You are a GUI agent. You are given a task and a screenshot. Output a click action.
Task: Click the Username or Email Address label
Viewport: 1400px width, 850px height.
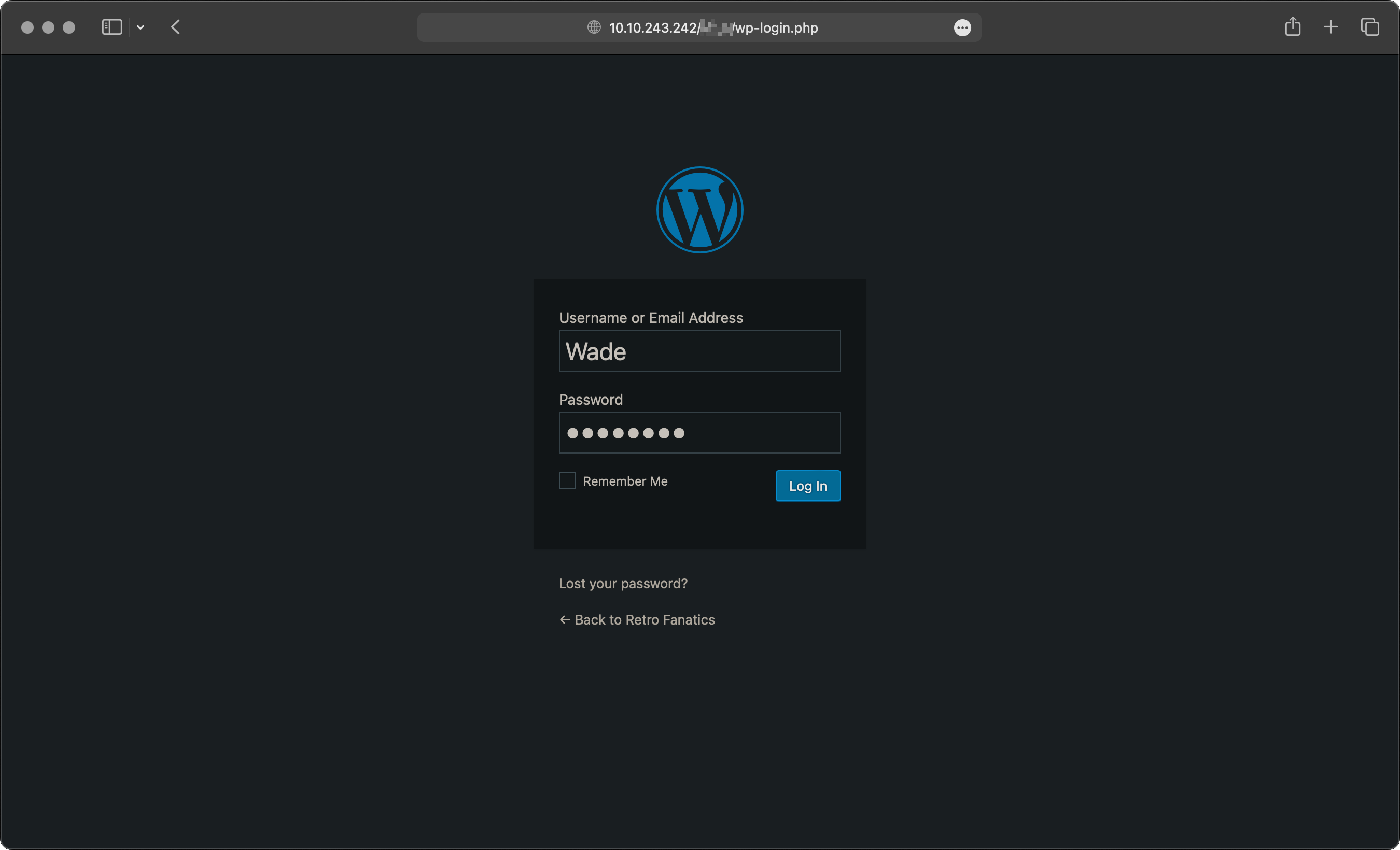[x=651, y=318]
